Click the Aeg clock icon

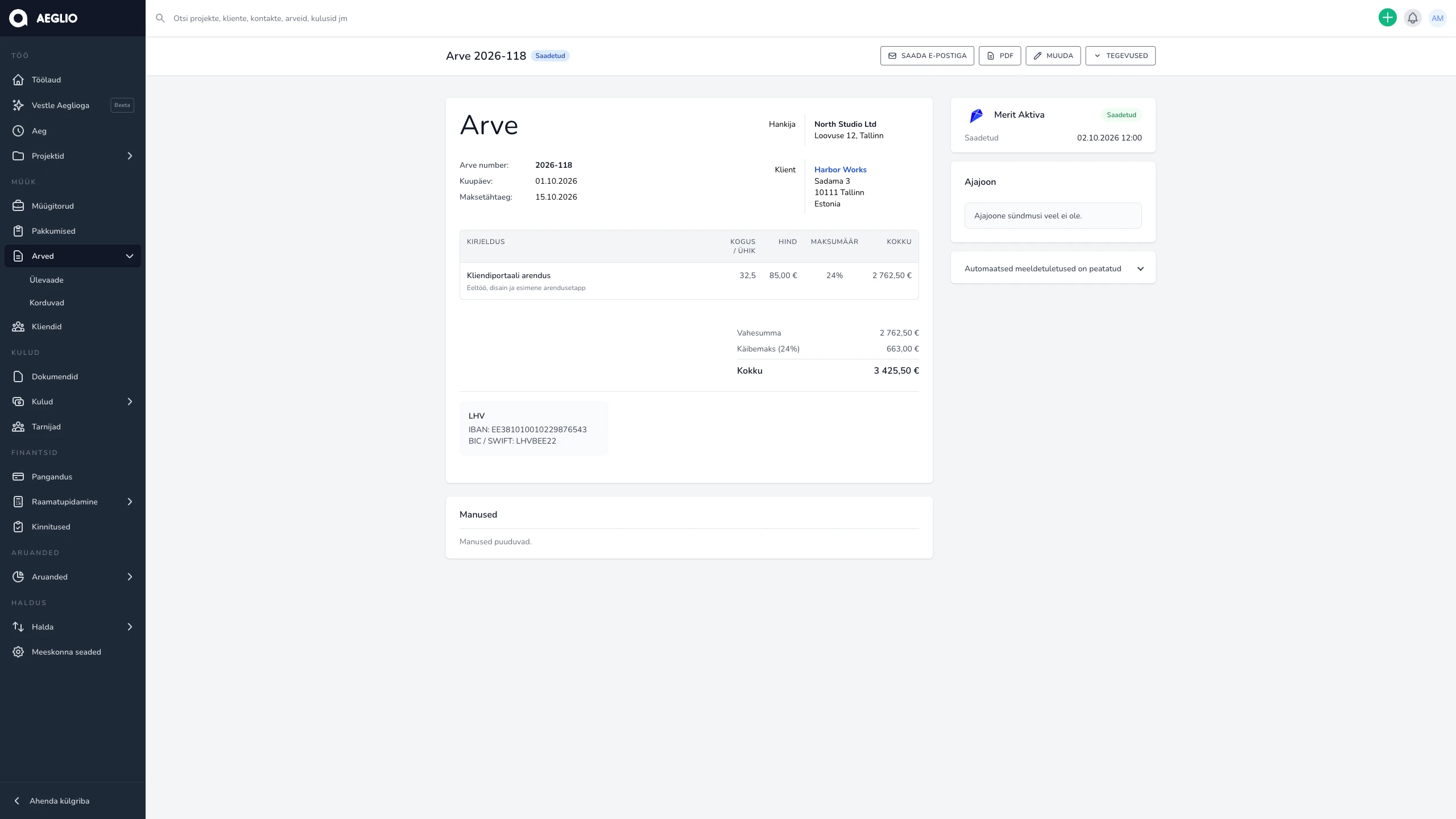pos(18,131)
